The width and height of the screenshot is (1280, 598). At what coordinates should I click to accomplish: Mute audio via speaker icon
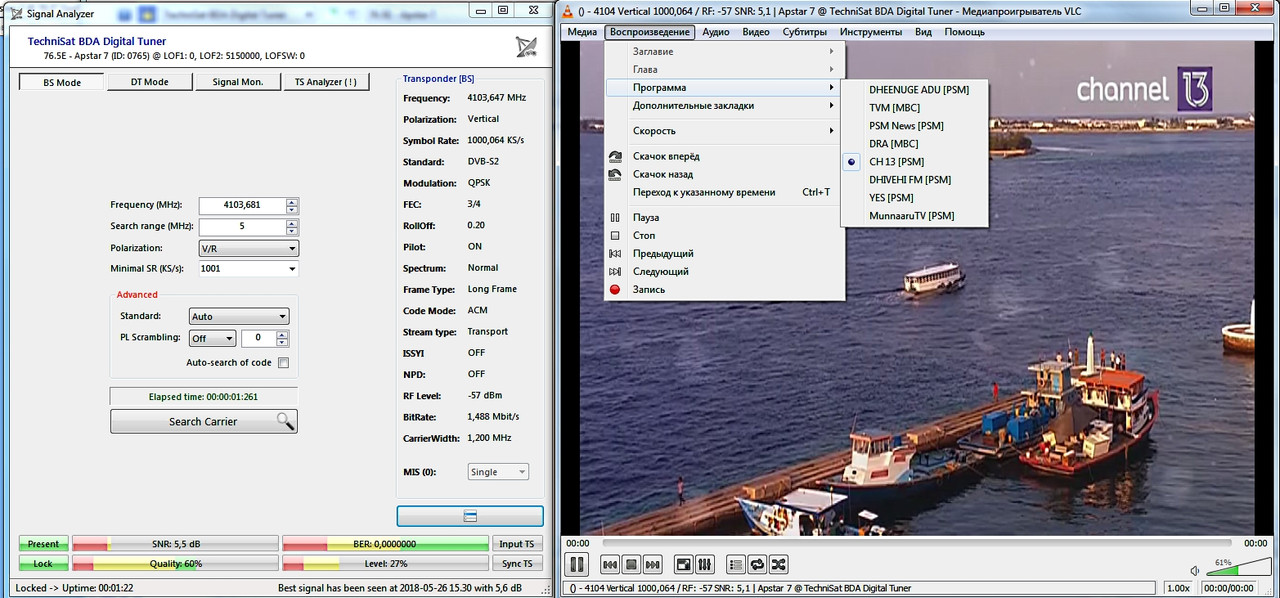point(1194,570)
